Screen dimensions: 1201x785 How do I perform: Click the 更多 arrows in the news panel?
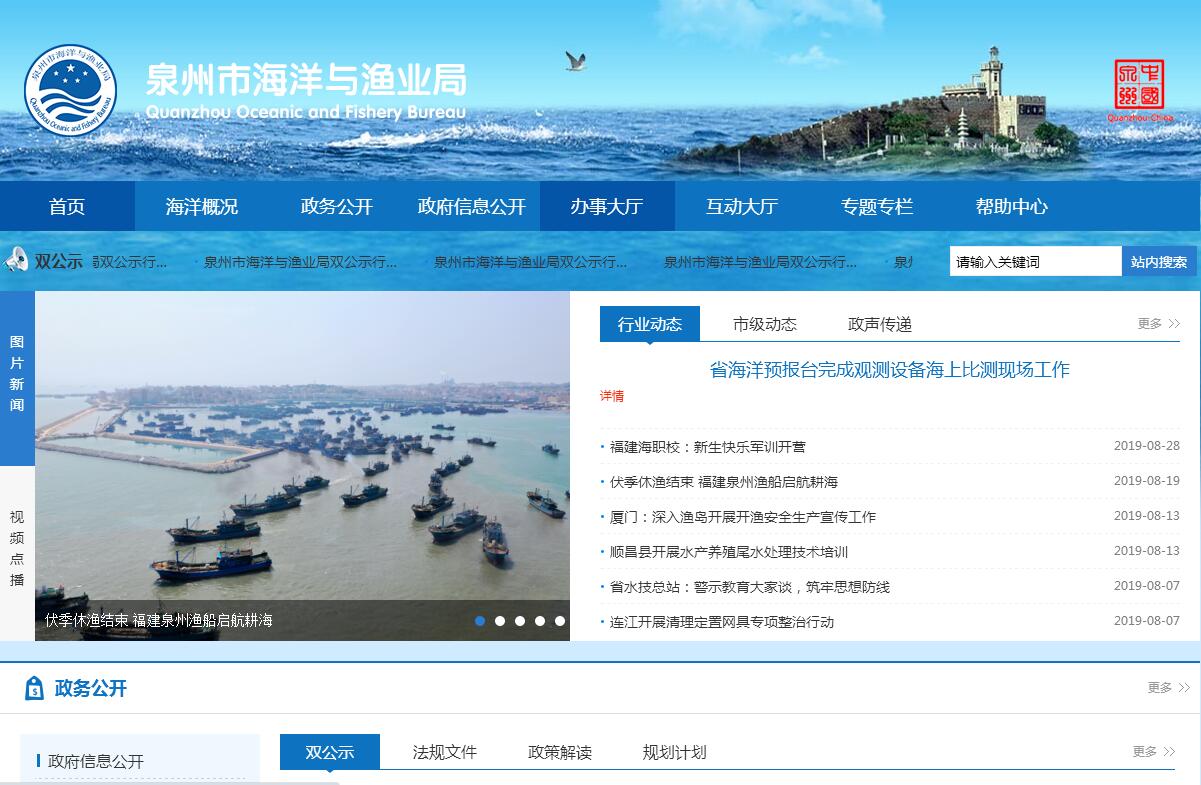(1159, 324)
